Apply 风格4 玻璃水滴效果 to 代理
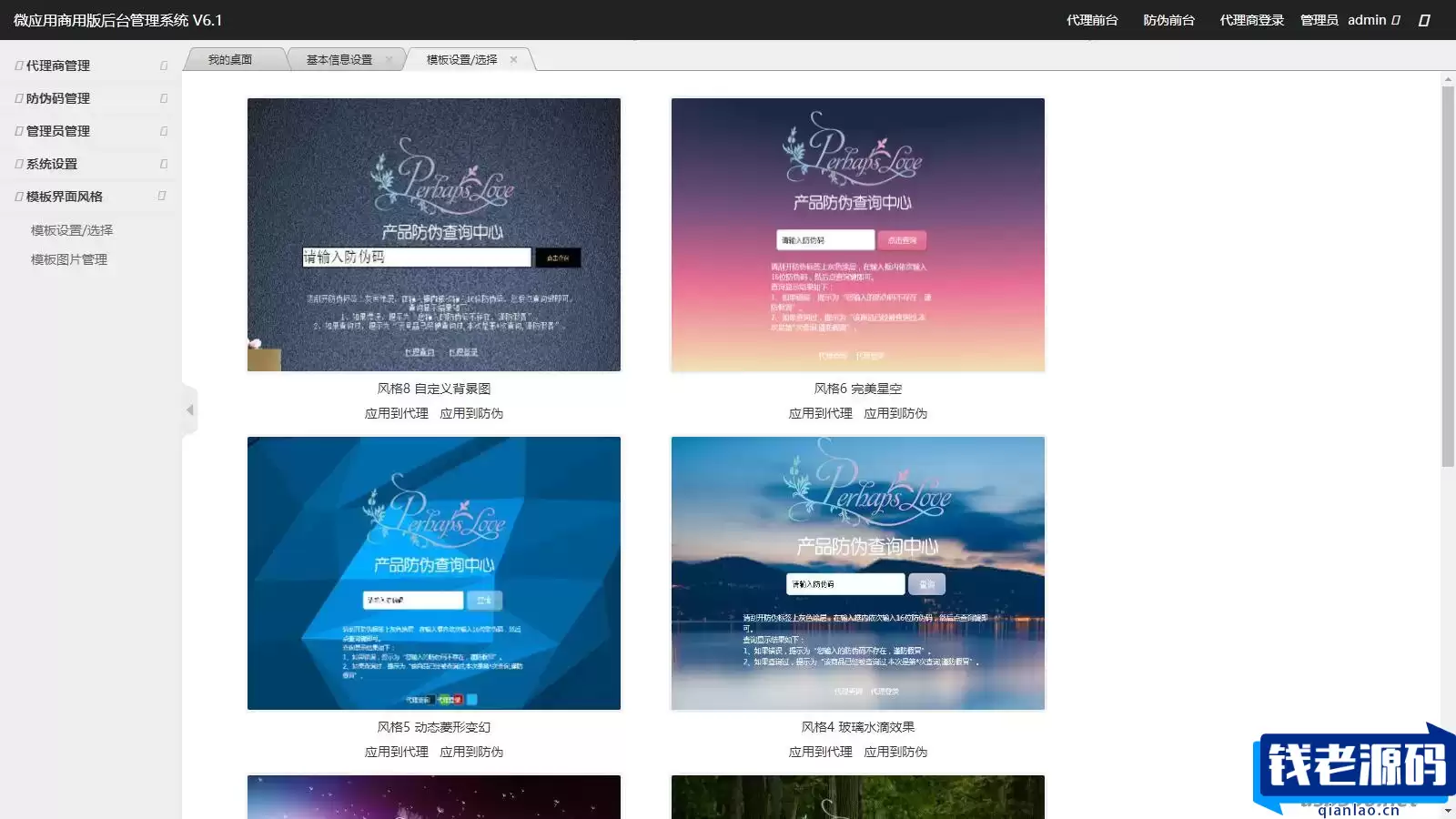 click(821, 752)
